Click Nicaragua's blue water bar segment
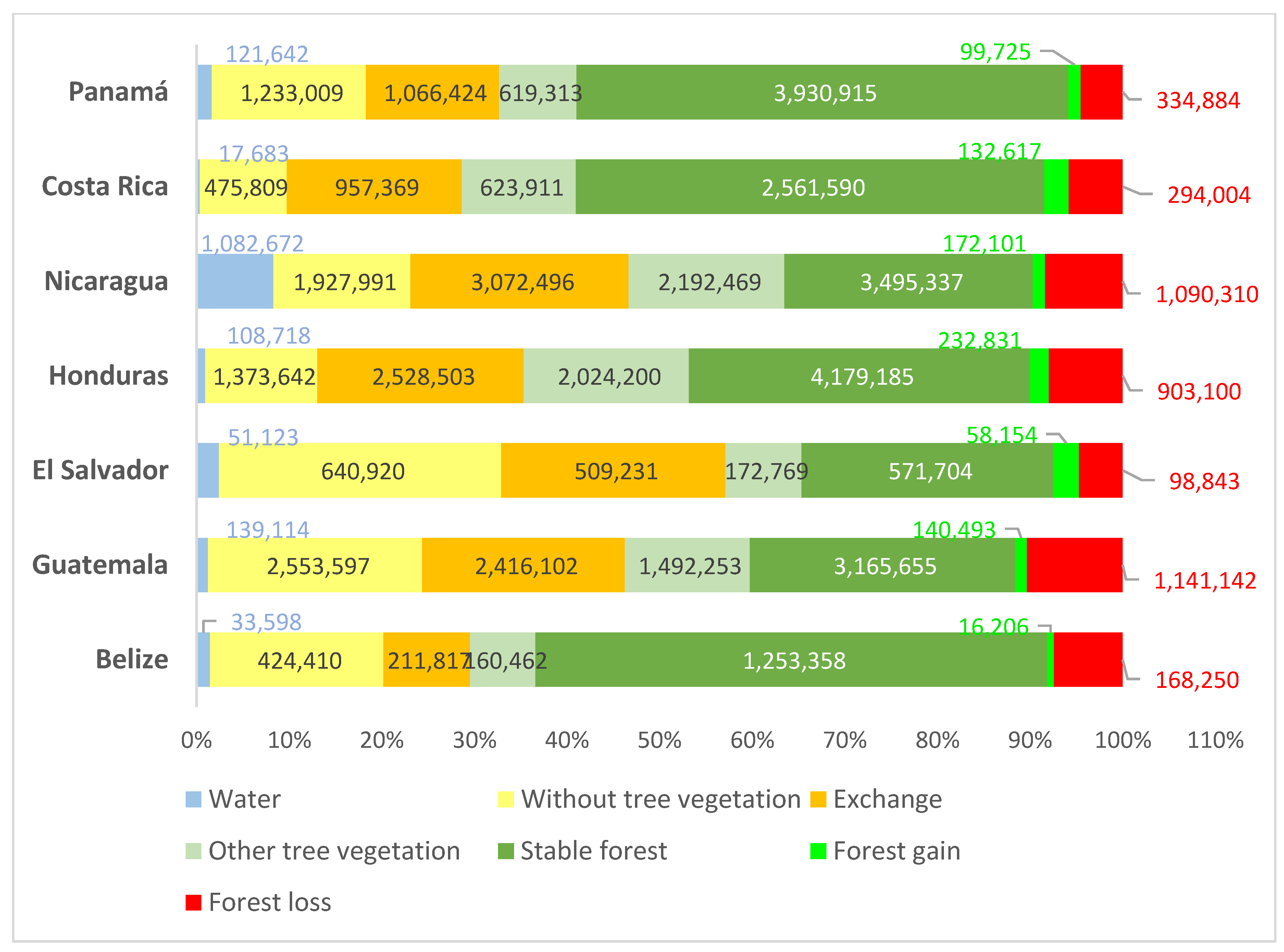 [x=235, y=281]
